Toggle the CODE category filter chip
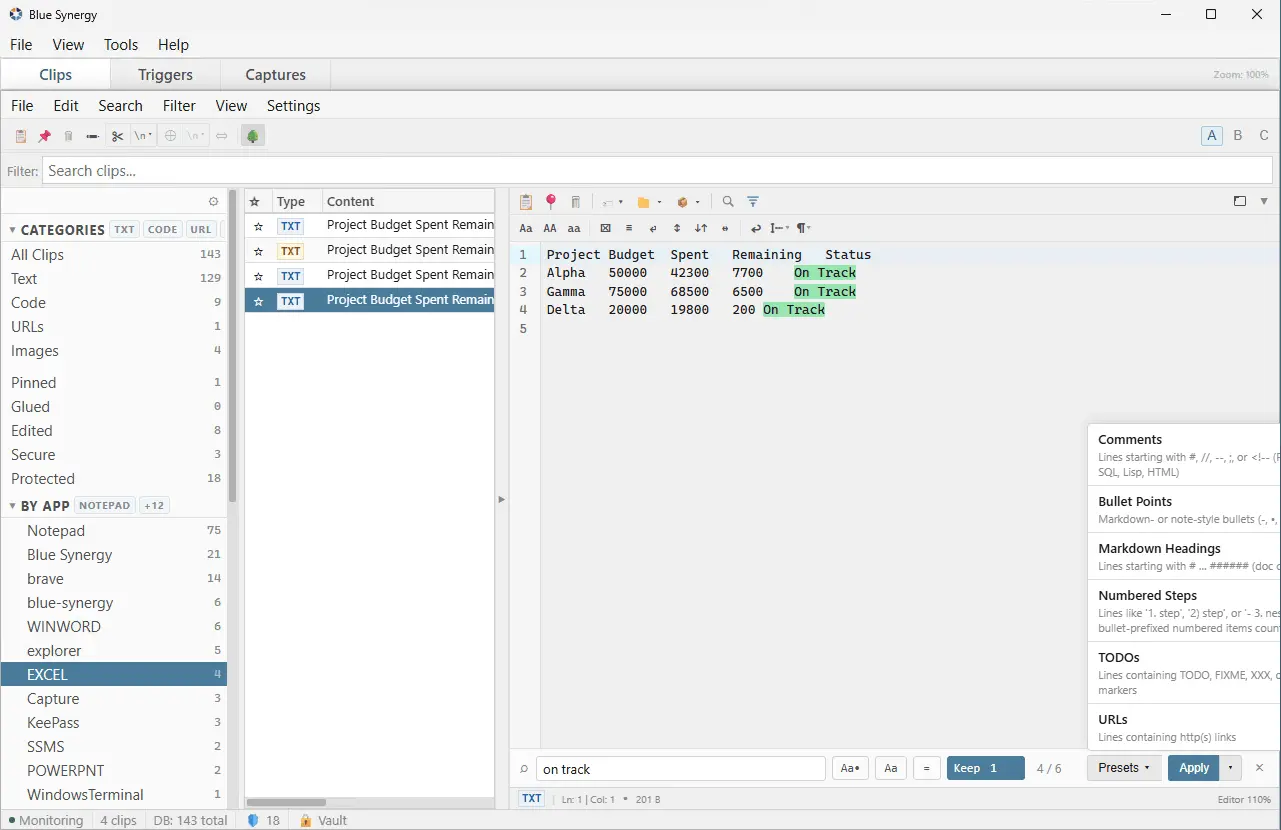This screenshot has height=830, width=1281. pyautogui.click(x=162, y=229)
